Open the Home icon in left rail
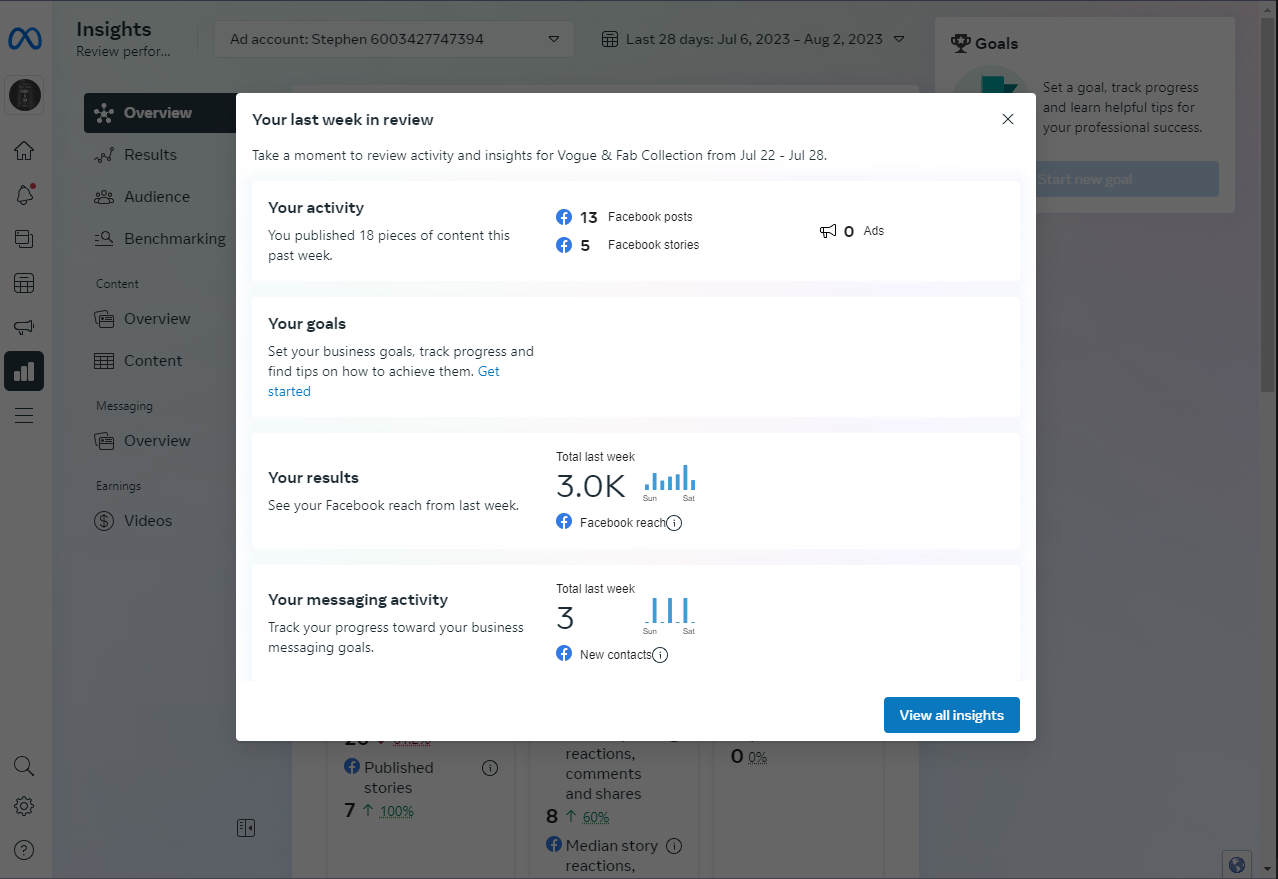 (24, 151)
